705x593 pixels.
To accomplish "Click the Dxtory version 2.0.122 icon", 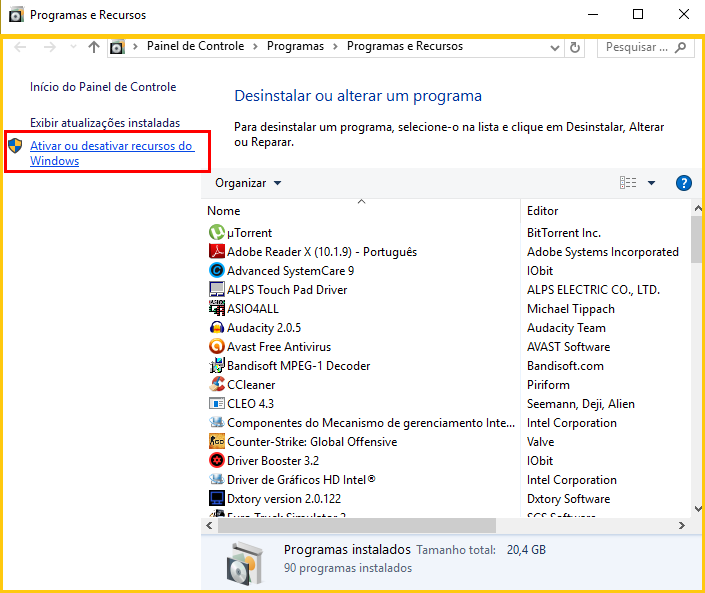I will point(217,498).
